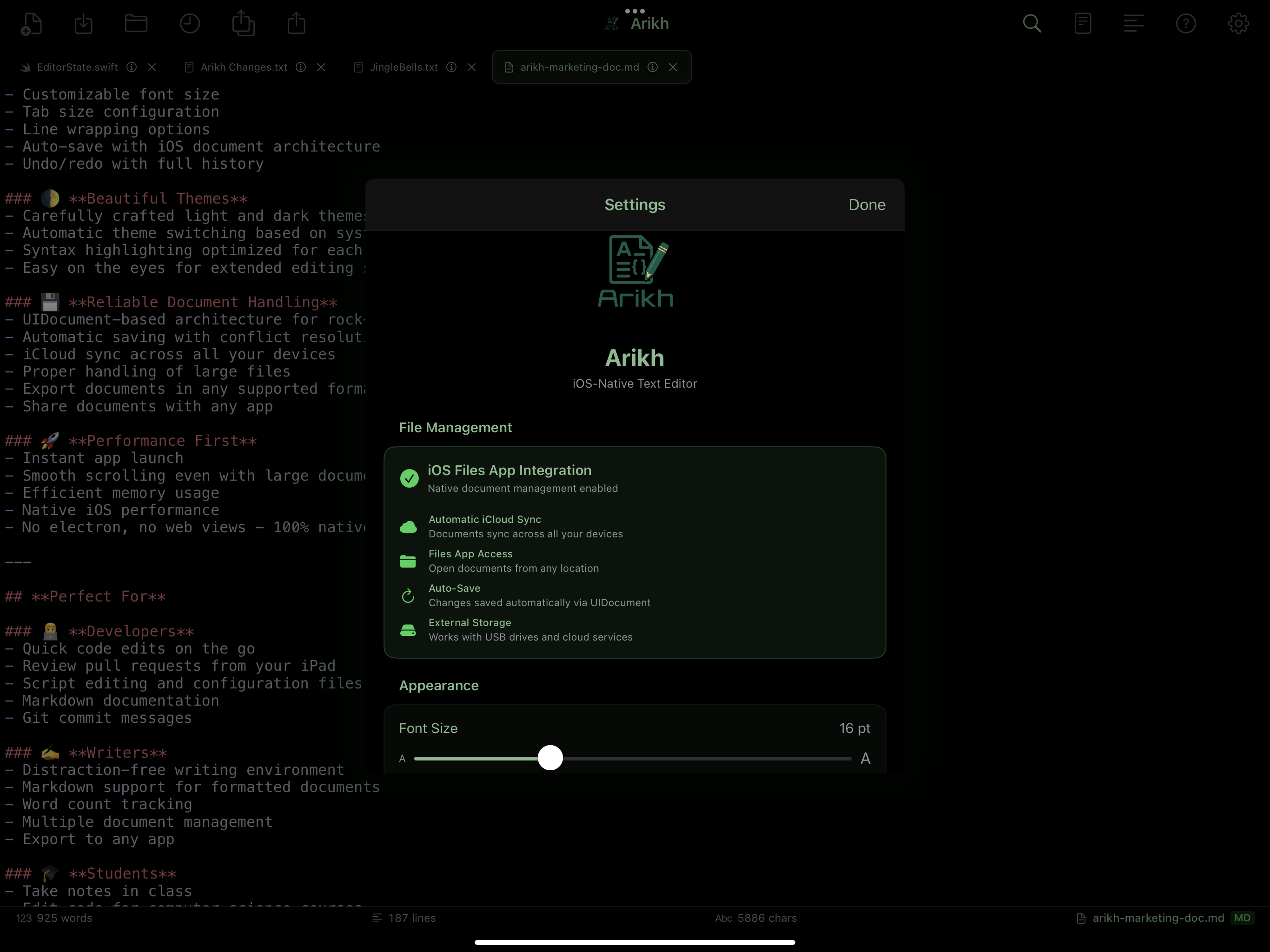Viewport: 1270px width, 952px height.
Task: Open app settings with the gear icon
Action: [x=1238, y=23]
